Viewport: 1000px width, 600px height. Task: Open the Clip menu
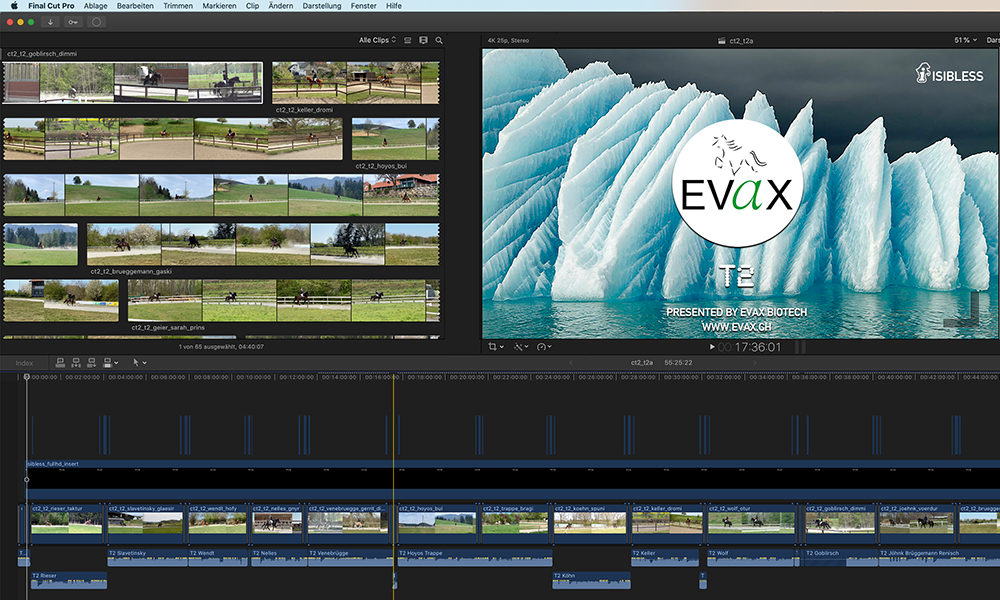click(253, 6)
